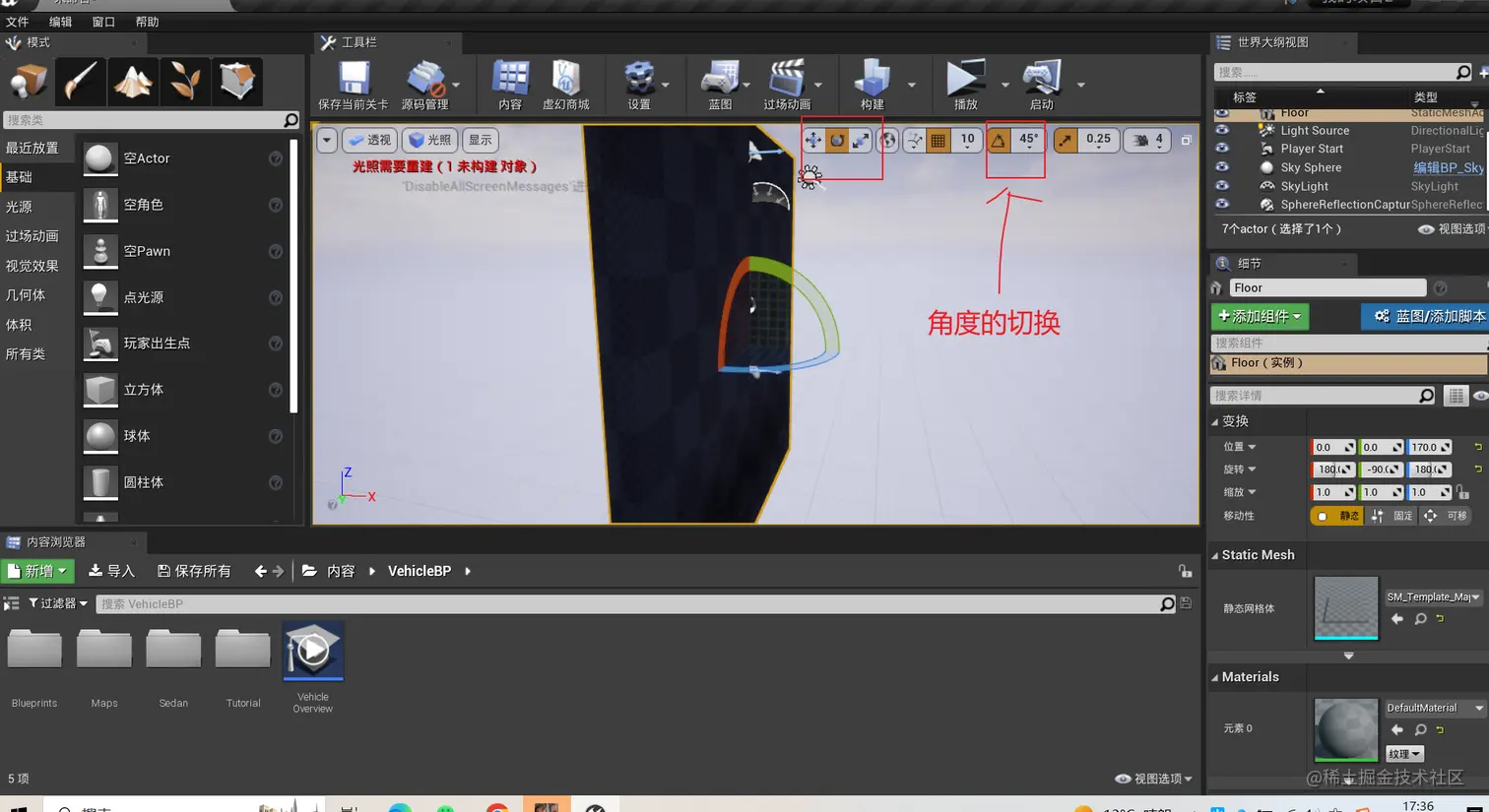Screen dimensions: 1489x812
Task: Open the viewport options dropdown arrow
Action: tap(326, 141)
